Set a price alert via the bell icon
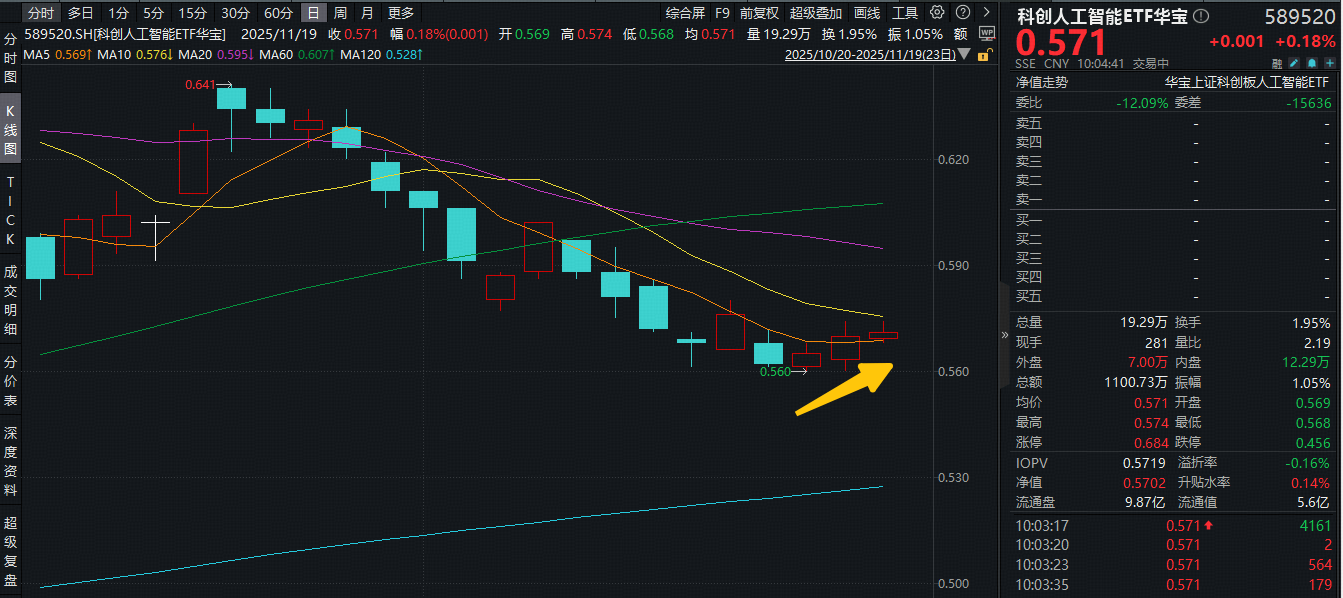This screenshot has width=1343, height=598. pyautogui.click(x=1311, y=63)
